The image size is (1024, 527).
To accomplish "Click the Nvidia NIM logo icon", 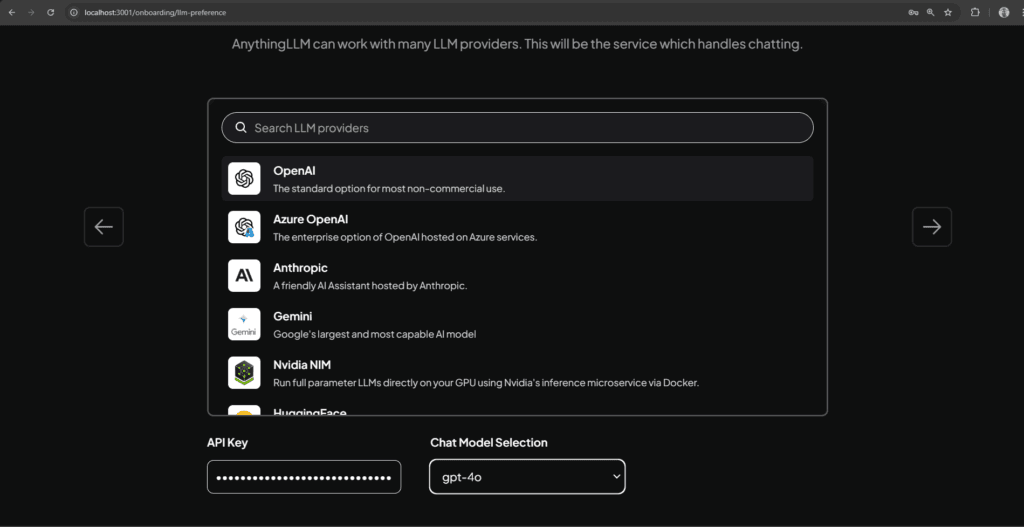I will 244,373.
